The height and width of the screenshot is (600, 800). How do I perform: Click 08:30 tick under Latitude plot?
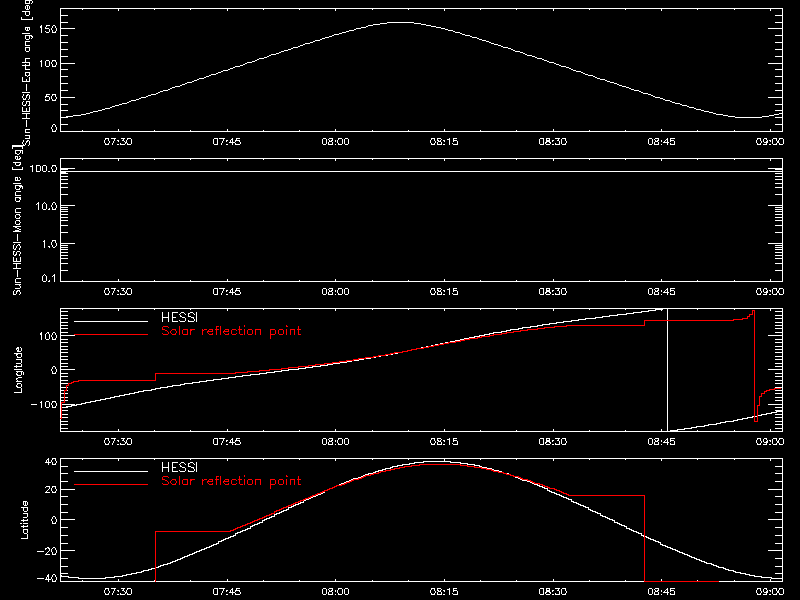coord(553,591)
